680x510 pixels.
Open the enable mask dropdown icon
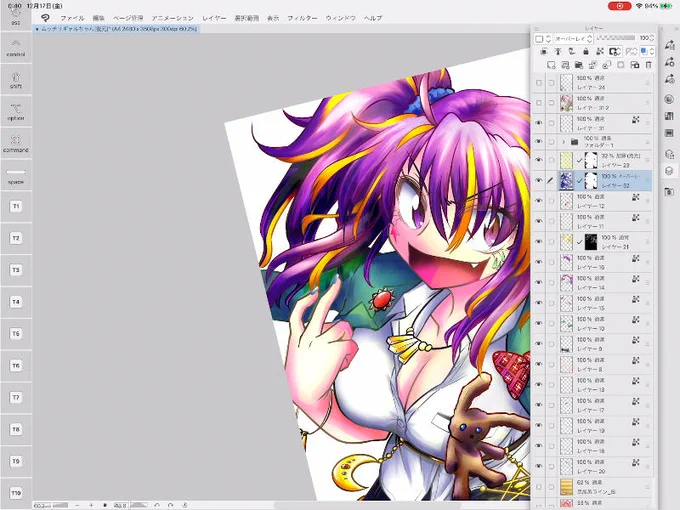615,52
